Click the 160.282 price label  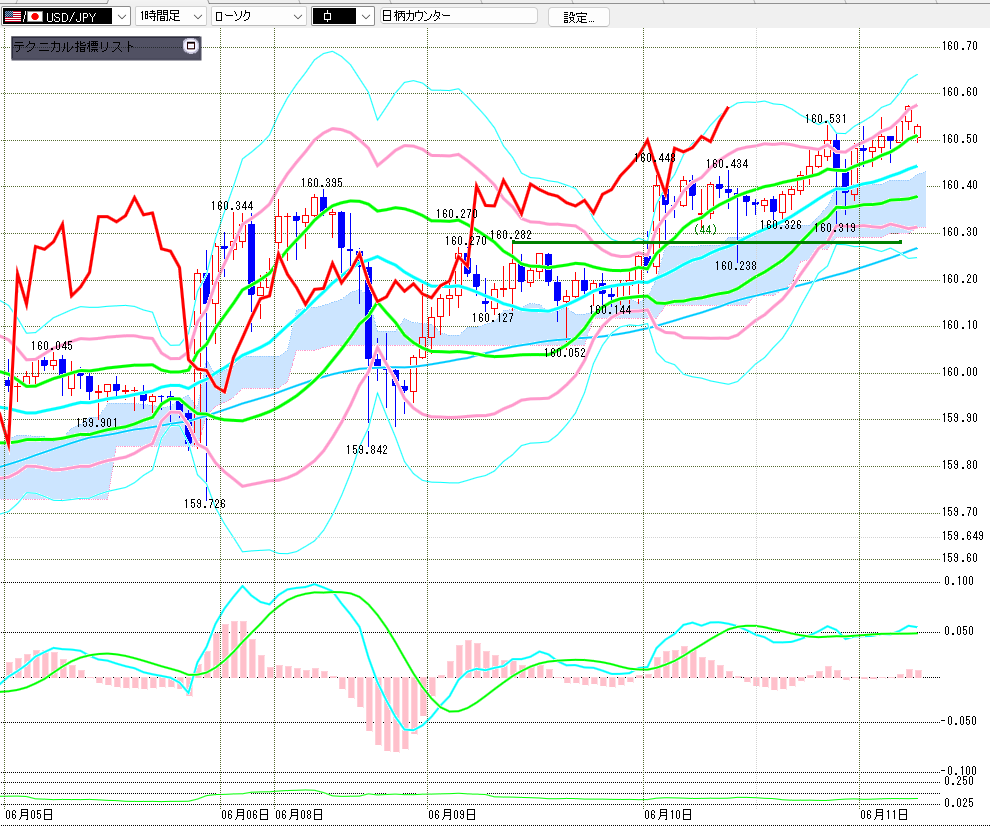point(510,235)
